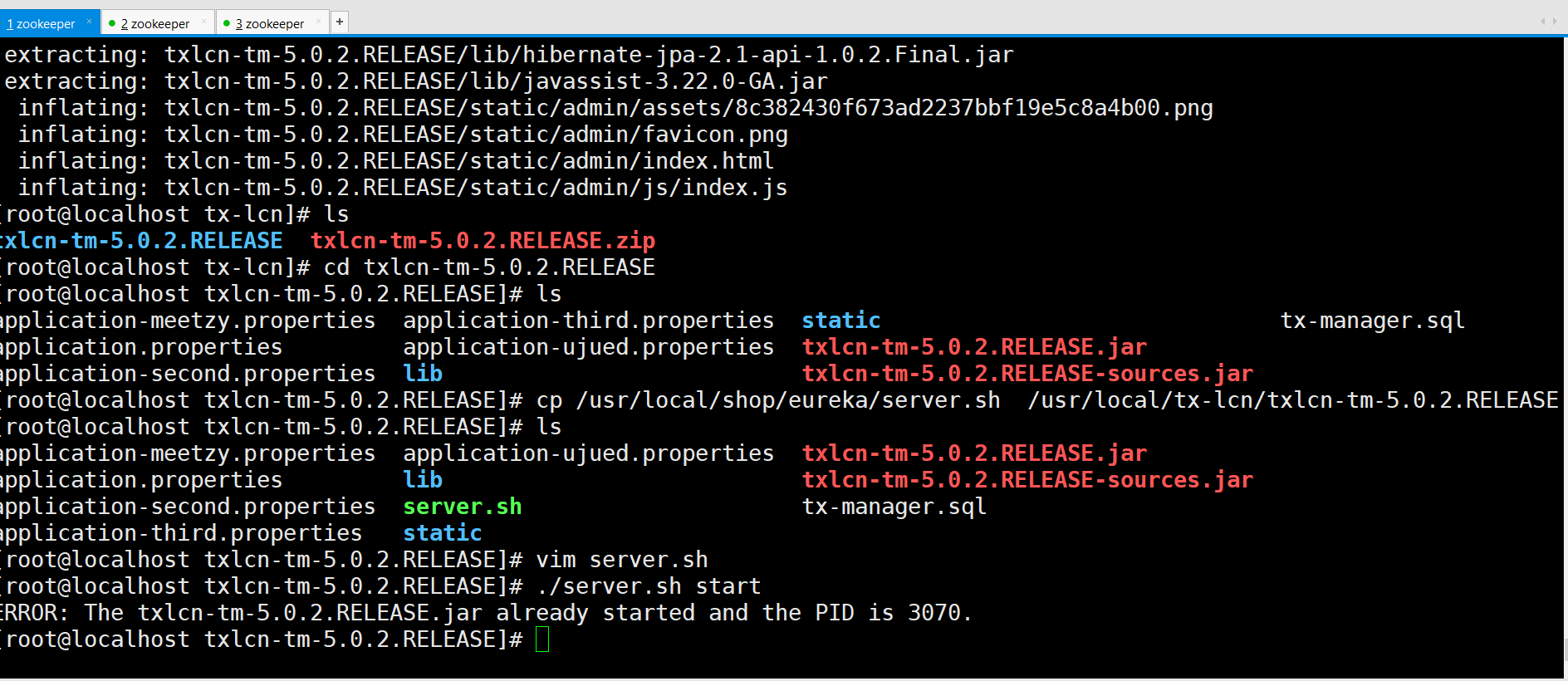Click the ./server.sh start command
The image size is (1568, 681).
(649, 586)
